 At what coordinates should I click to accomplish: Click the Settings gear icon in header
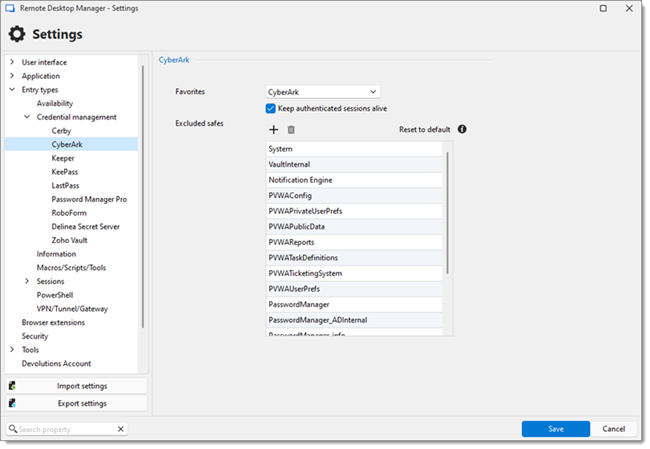click(17, 34)
